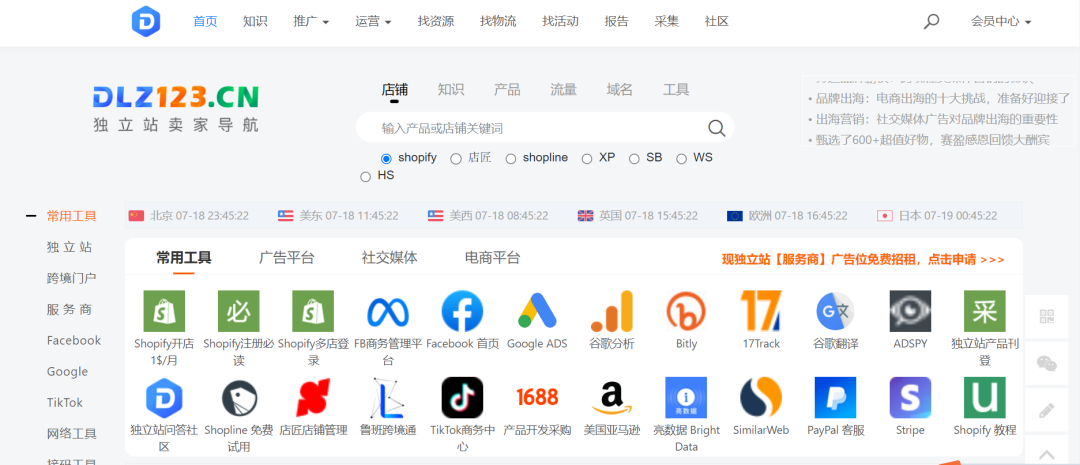Select the 流量 search category tab

pyautogui.click(x=563, y=90)
